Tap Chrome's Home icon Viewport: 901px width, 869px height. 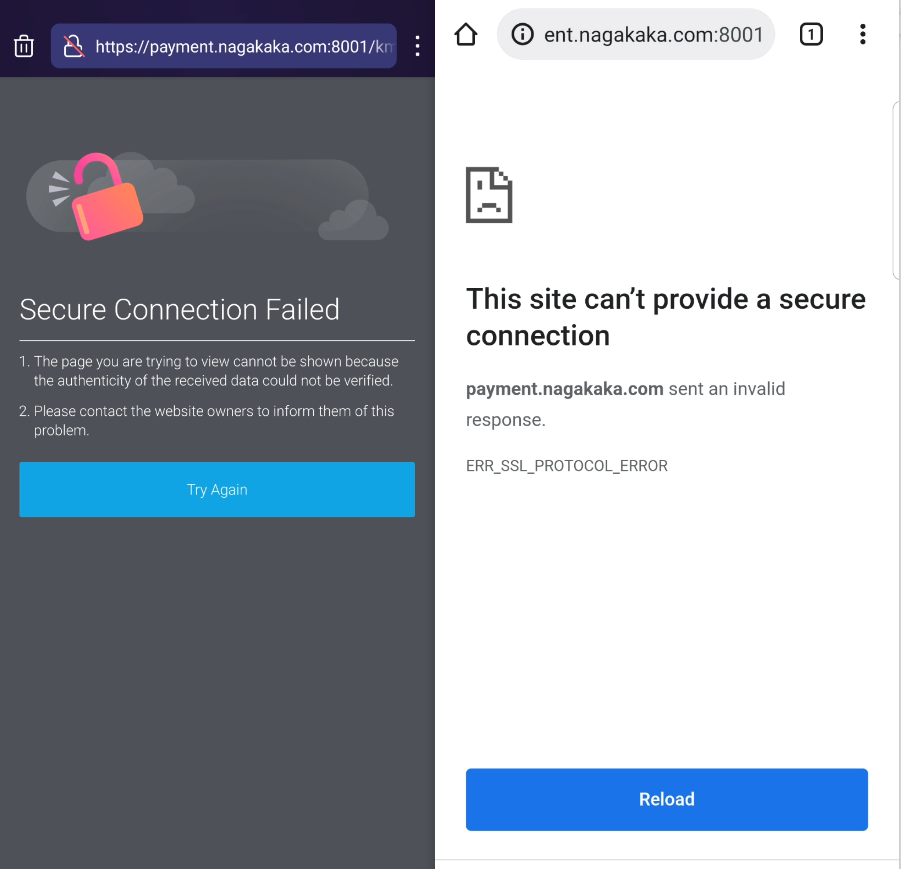[465, 33]
